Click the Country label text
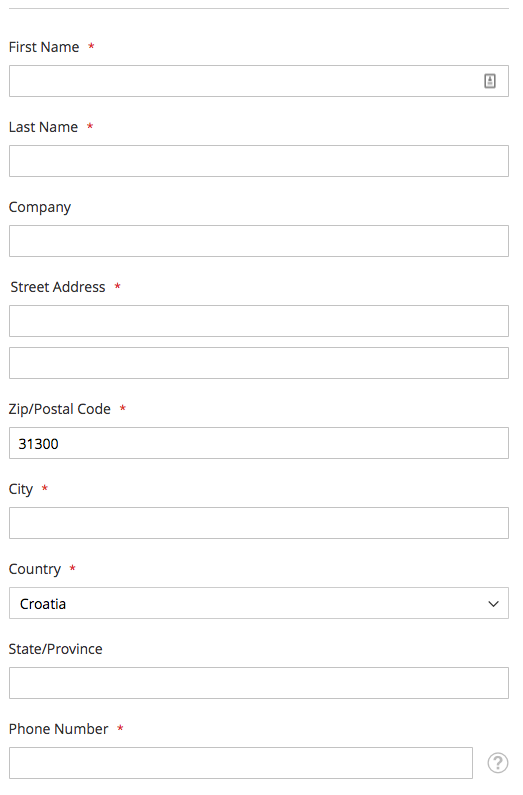The image size is (523, 795). (35, 569)
